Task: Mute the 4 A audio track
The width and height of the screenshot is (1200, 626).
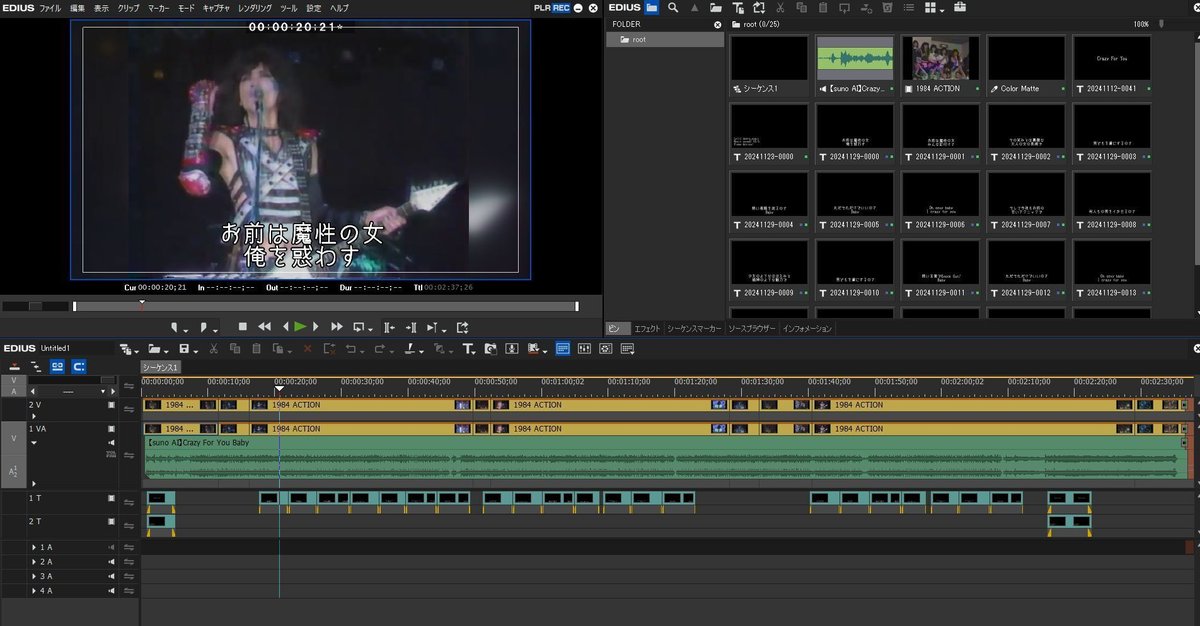Action: click(x=110, y=590)
